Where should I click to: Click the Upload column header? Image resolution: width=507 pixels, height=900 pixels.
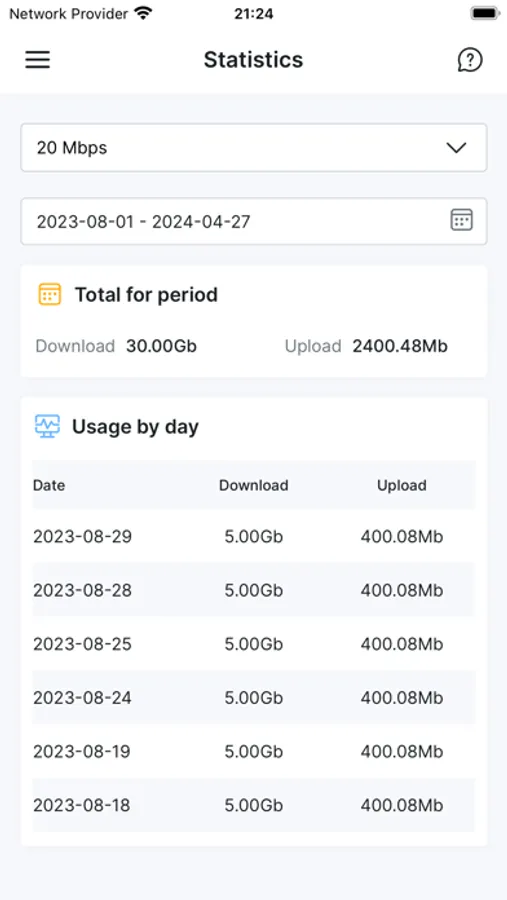tap(402, 485)
